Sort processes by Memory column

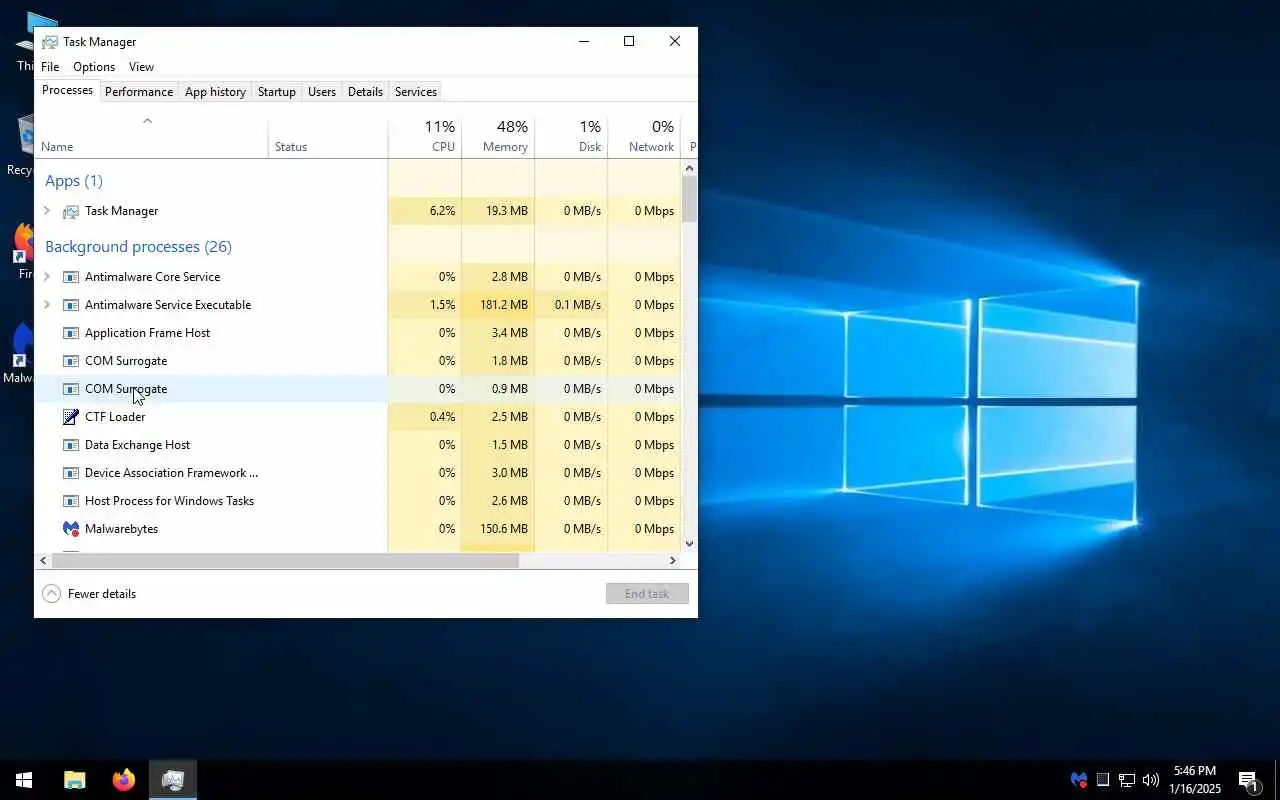click(x=498, y=137)
